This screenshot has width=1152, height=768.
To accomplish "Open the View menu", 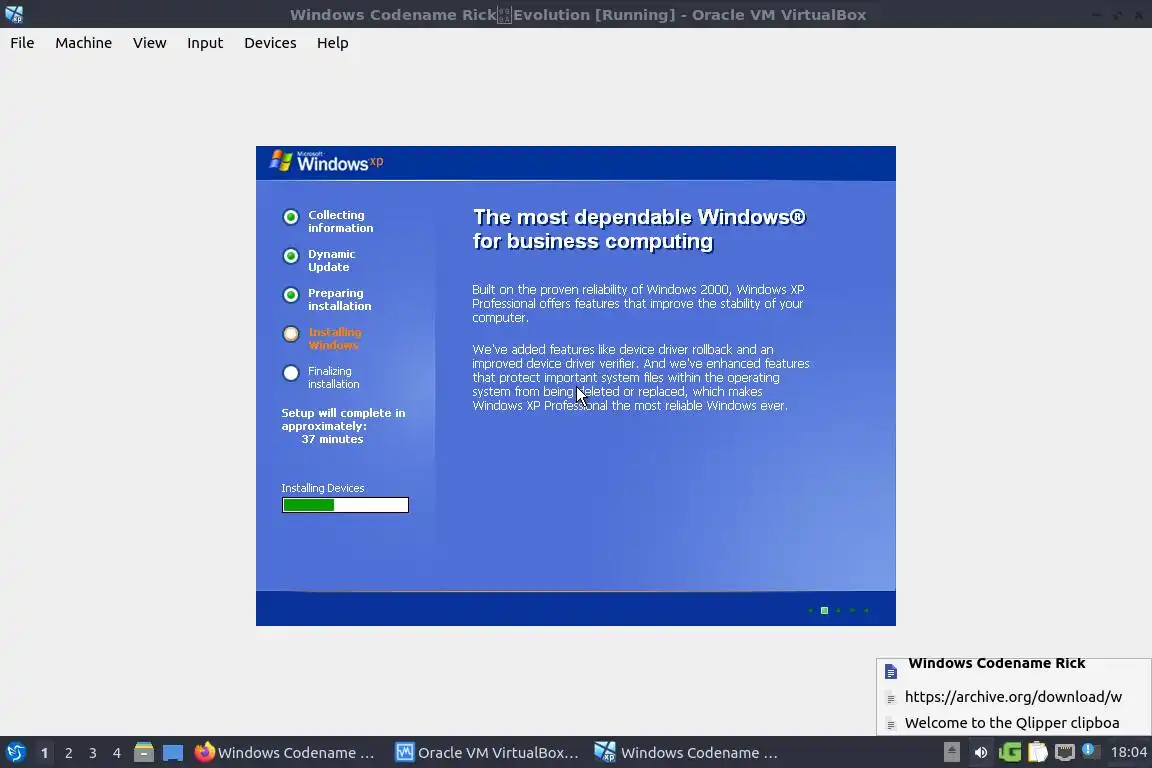I will click(149, 43).
